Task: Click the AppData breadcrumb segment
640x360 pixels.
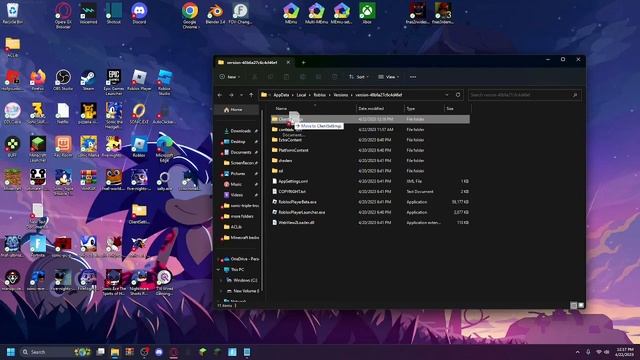Action: (x=281, y=95)
